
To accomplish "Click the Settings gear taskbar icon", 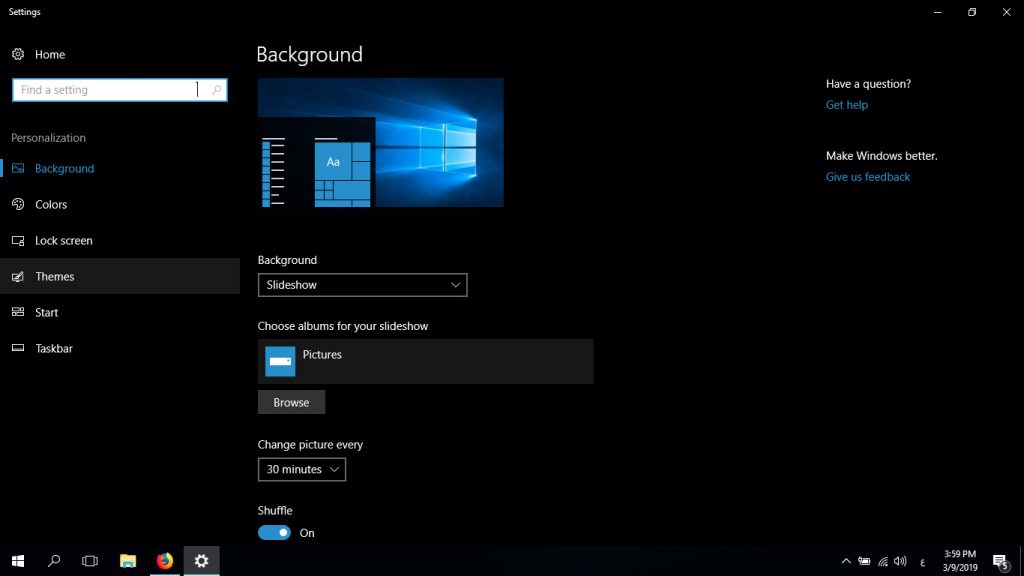I will click(202, 561).
